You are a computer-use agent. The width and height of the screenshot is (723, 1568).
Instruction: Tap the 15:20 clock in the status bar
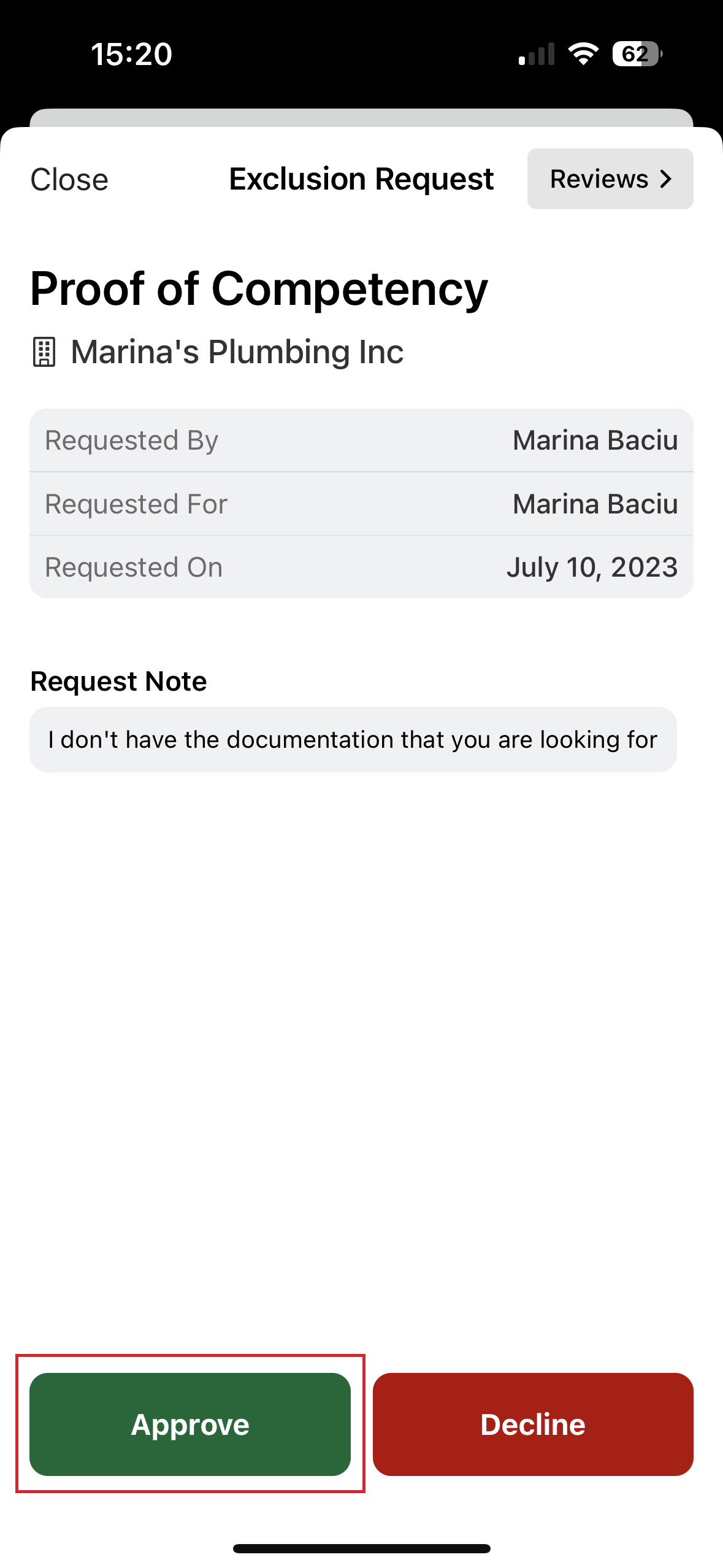(x=131, y=54)
